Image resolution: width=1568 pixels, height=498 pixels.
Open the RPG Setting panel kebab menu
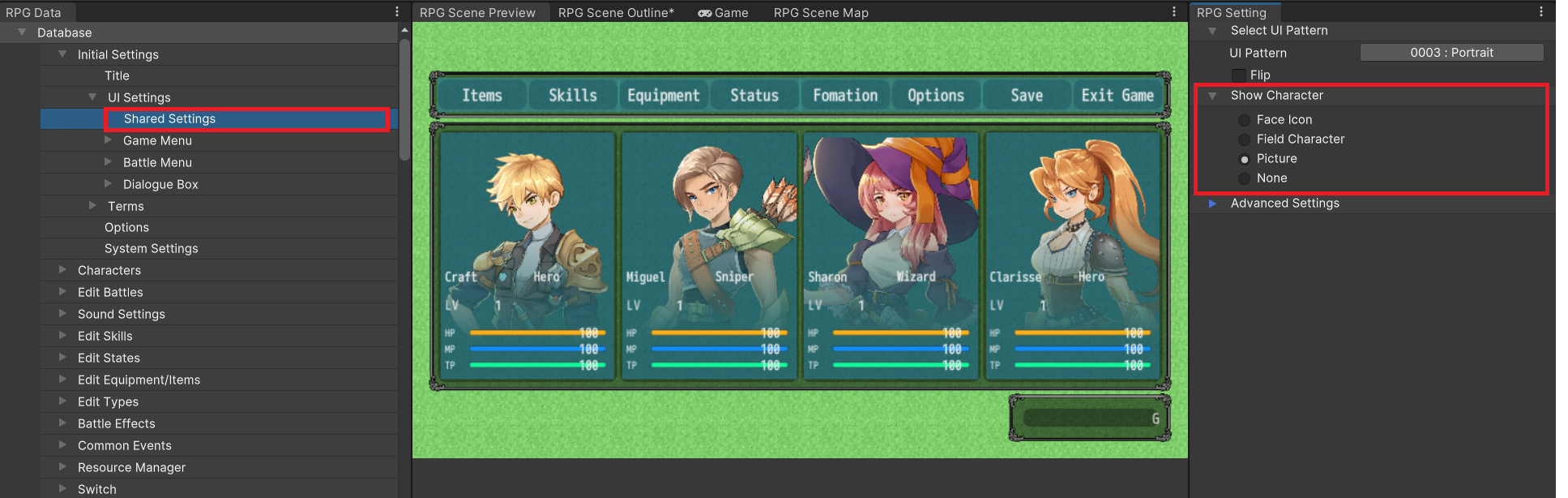pyautogui.click(x=1540, y=11)
